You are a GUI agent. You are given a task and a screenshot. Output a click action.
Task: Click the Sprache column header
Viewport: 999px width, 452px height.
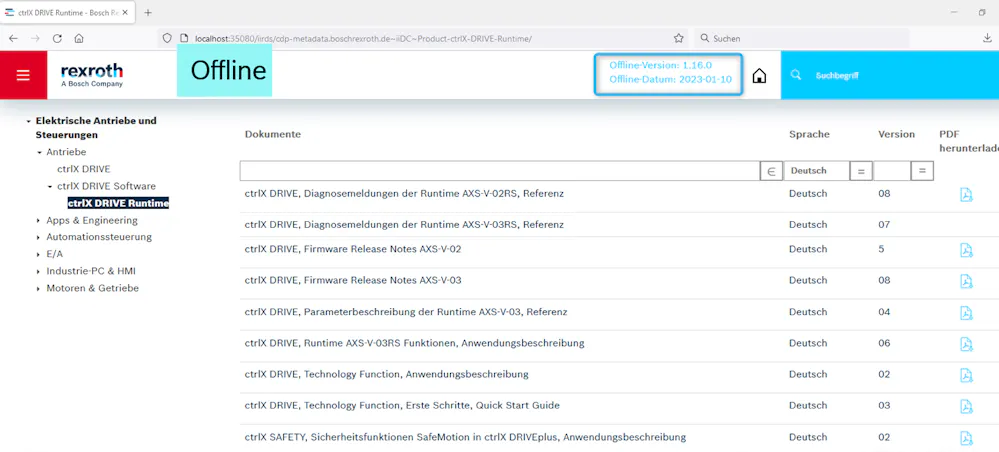pos(809,135)
